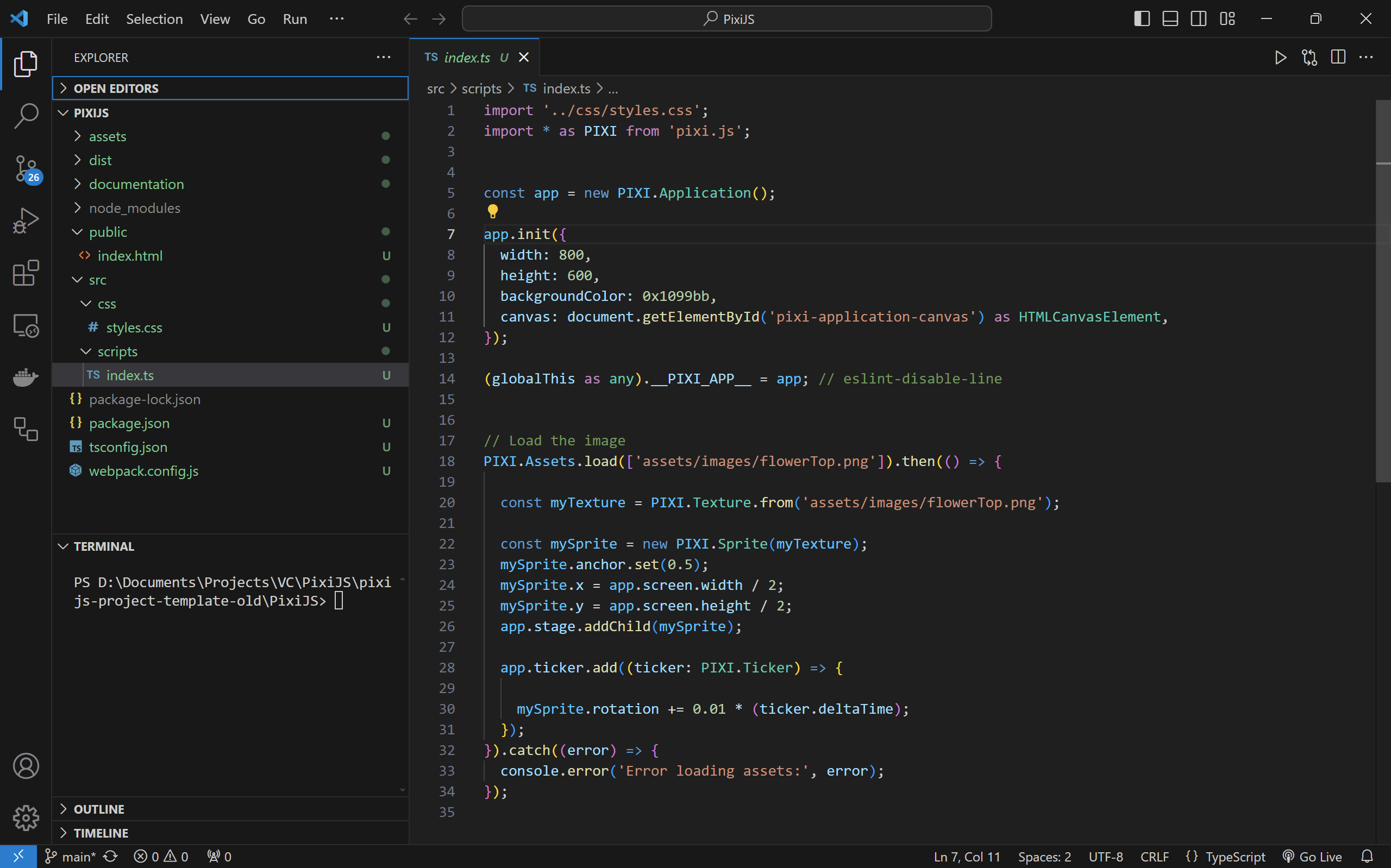Click Go Live in status bar
The height and width of the screenshot is (868, 1391).
(x=1313, y=857)
